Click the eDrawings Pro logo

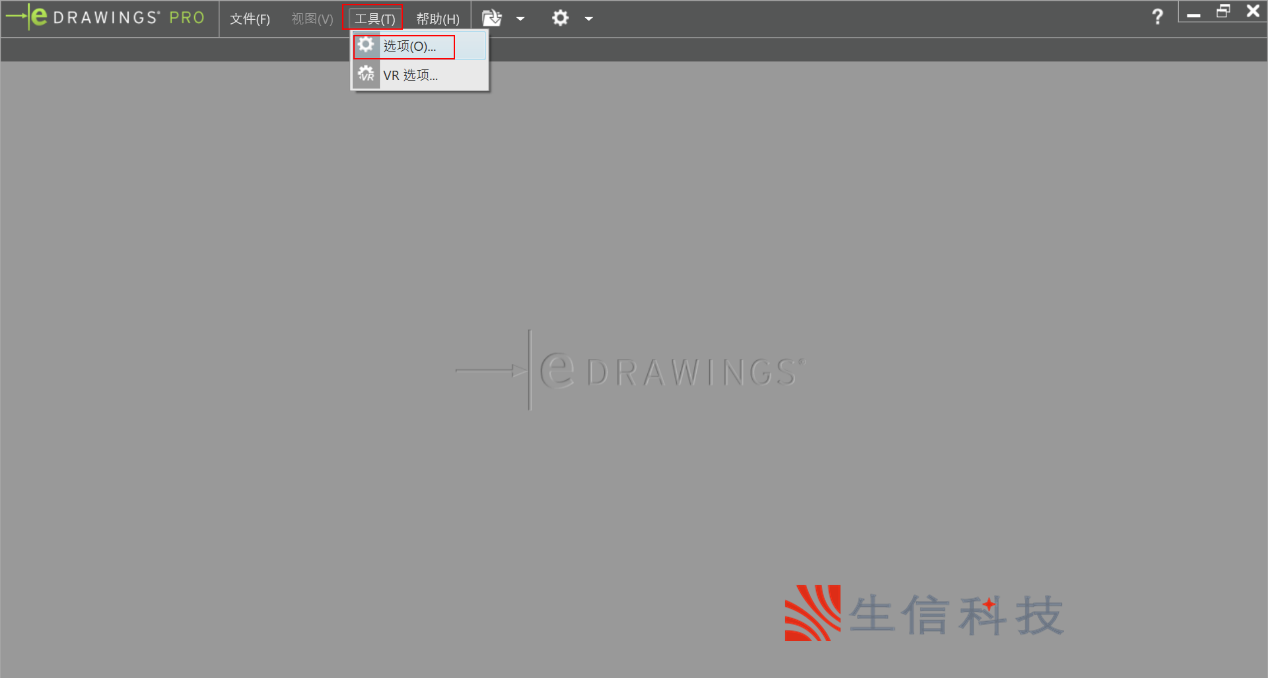tap(106, 17)
